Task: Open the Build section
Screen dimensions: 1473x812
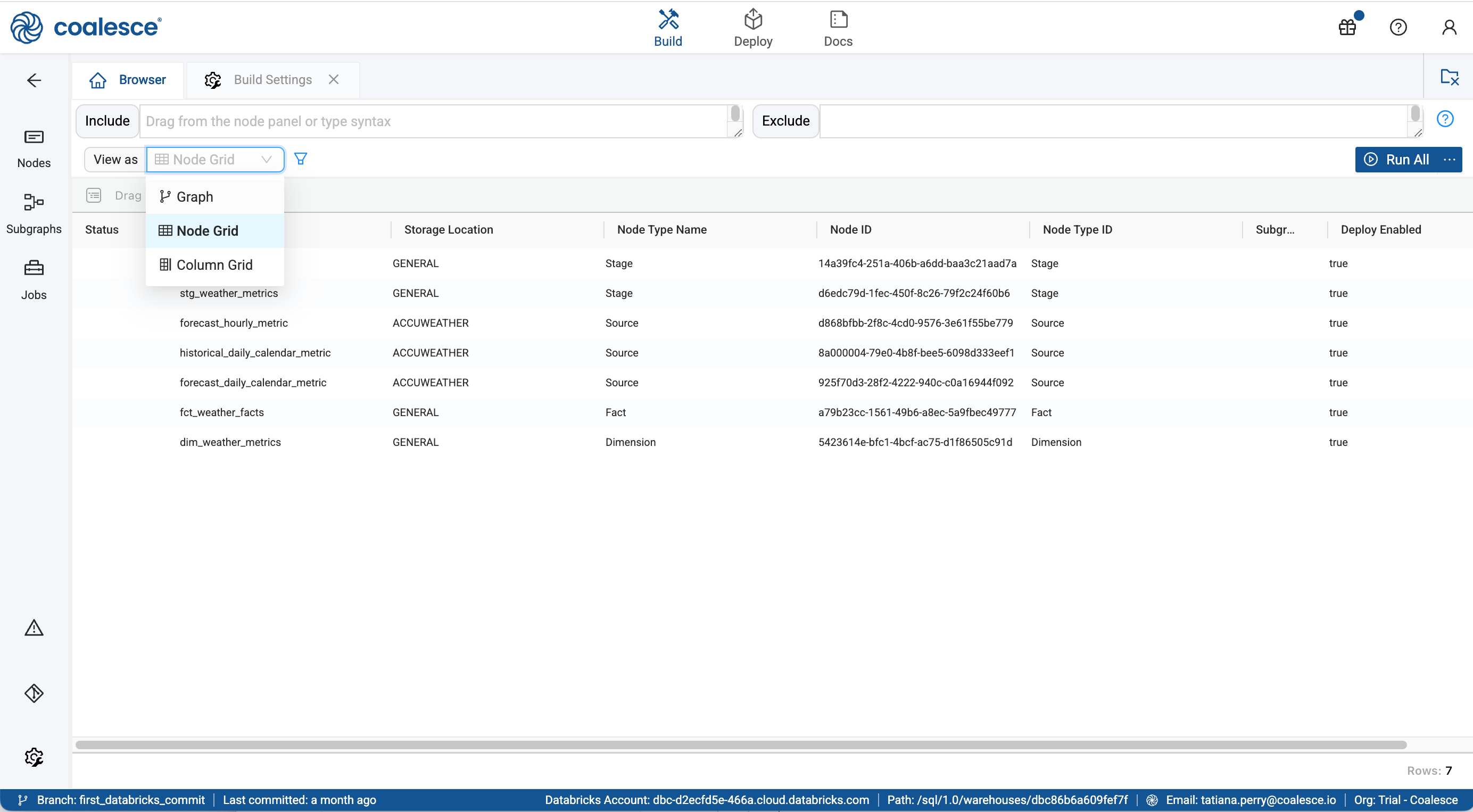Action: pos(668,28)
